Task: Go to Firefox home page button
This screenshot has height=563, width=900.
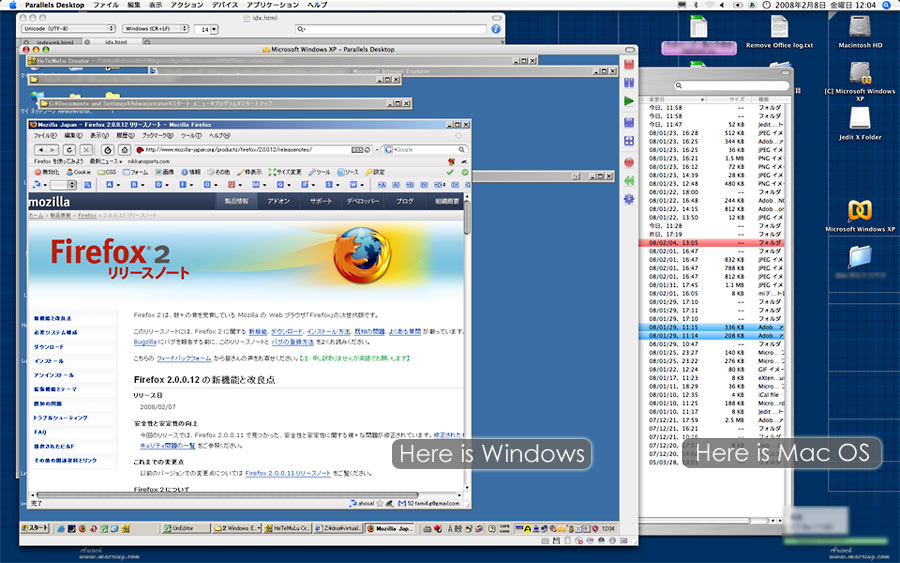Action: click(x=125, y=150)
